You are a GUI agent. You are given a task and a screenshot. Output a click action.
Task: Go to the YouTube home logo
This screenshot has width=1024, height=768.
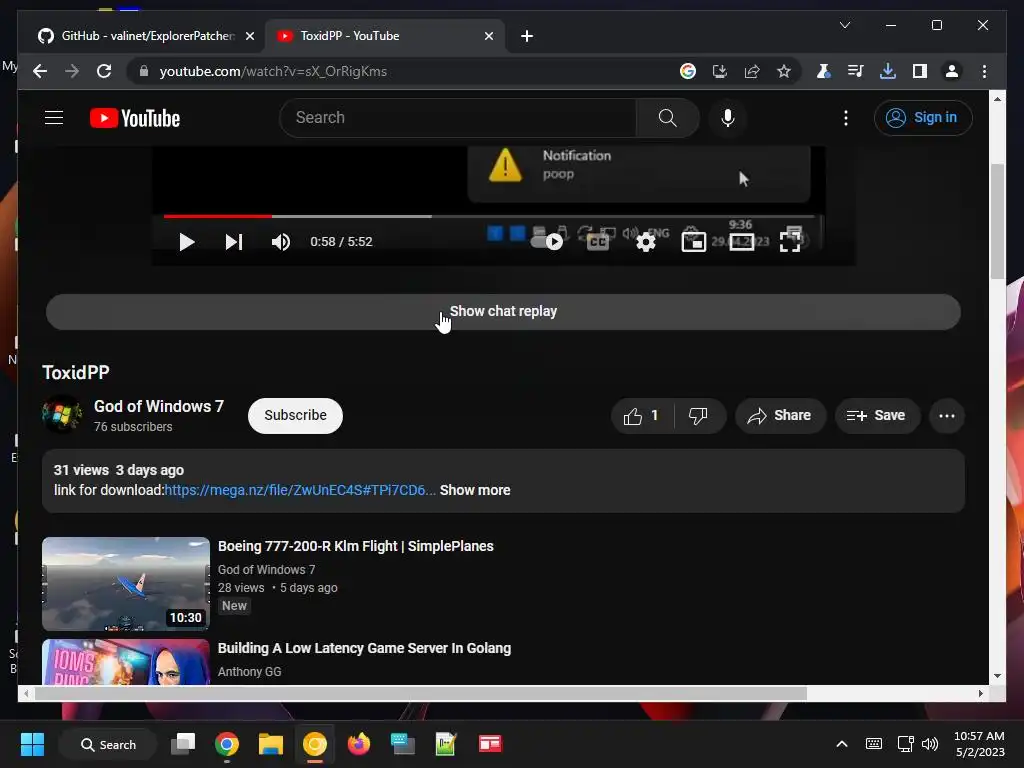[x=135, y=118]
